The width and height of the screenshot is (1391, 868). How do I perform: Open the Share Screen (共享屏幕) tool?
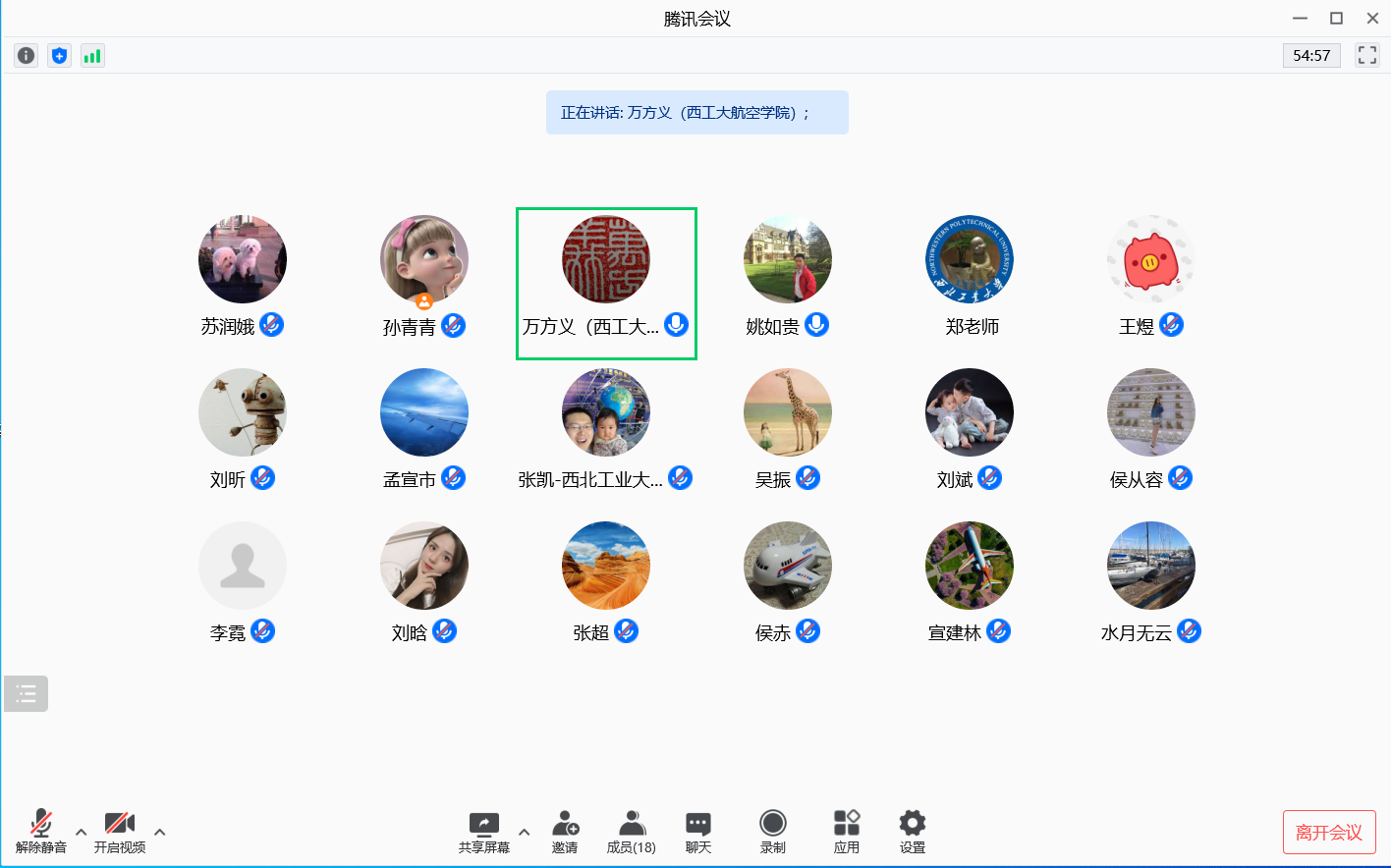pos(483,831)
